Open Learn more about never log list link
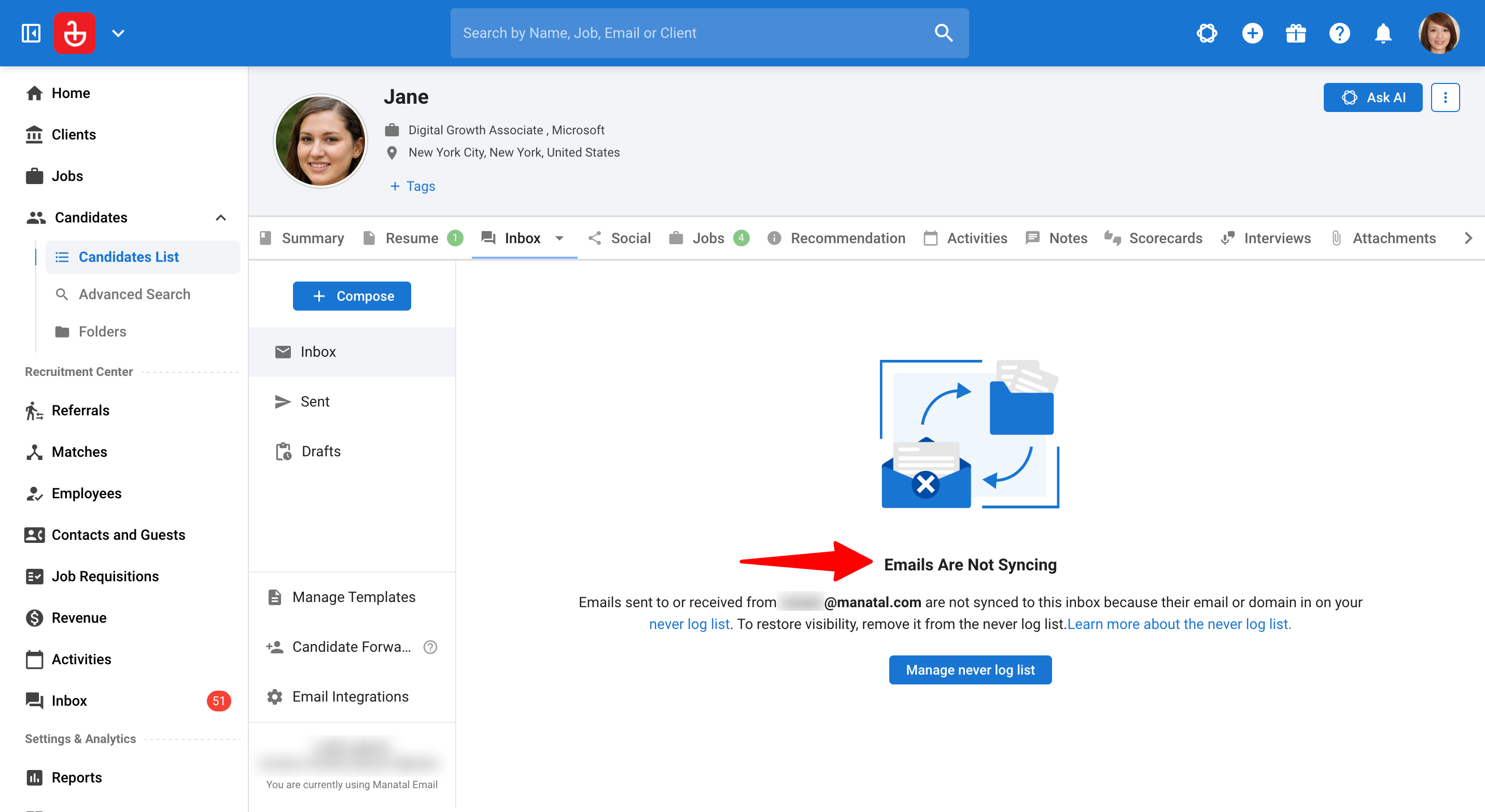The height and width of the screenshot is (812, 1485). pos(1179,624)
